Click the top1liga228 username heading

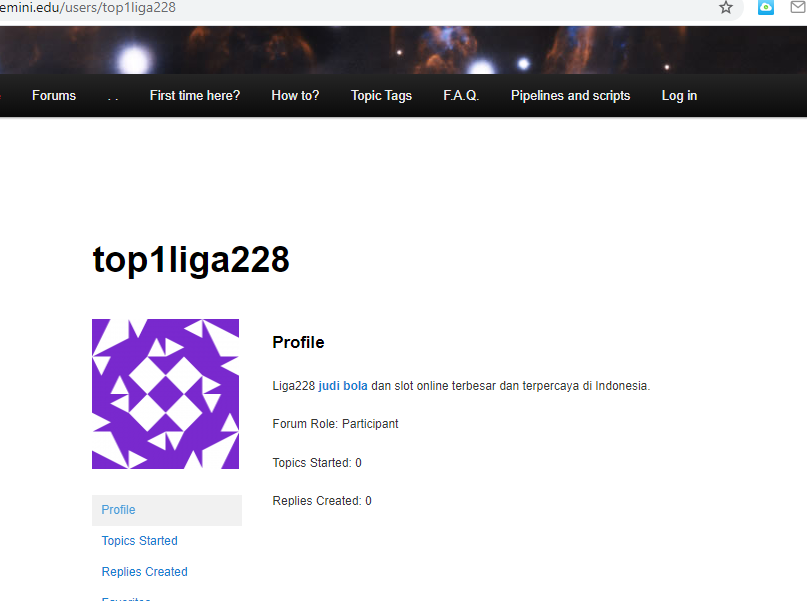coord(191,260)
